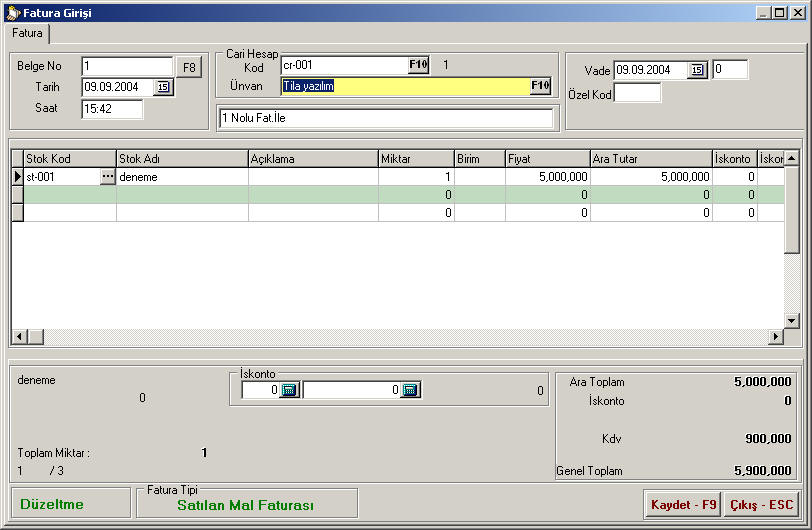This screenshot has width=812, height=530.
Task: Select the Fatura tab
Action: pos(27,33)
